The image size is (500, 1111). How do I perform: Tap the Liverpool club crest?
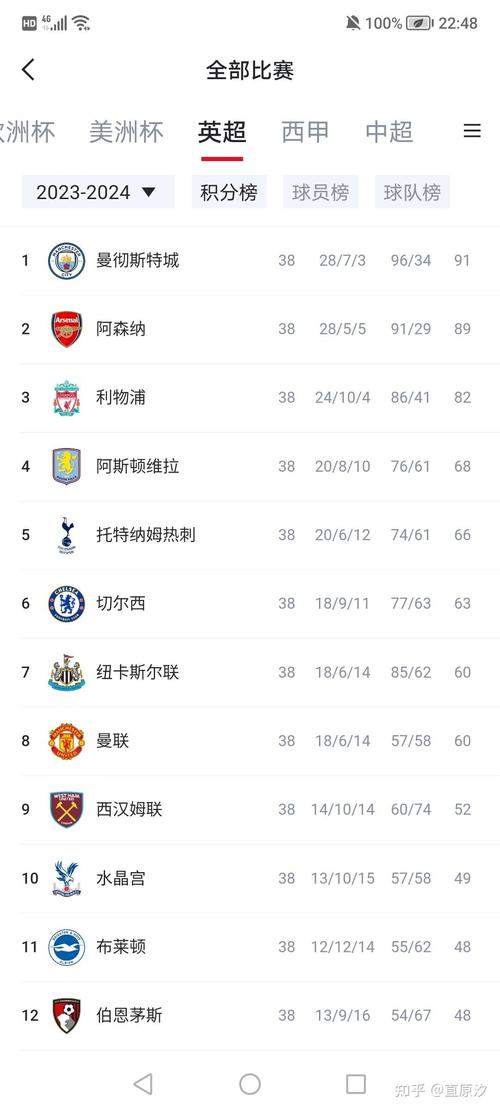[x=67, y=397]
